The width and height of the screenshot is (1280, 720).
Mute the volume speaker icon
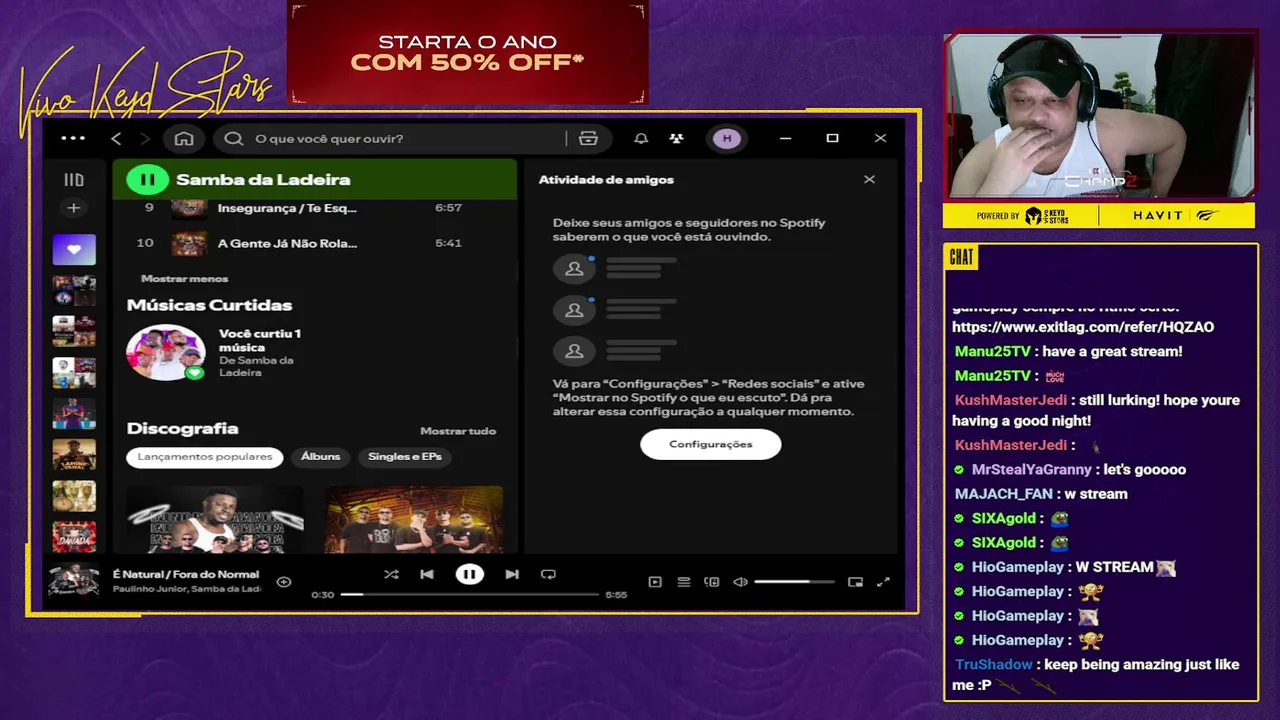pos(740,581)
